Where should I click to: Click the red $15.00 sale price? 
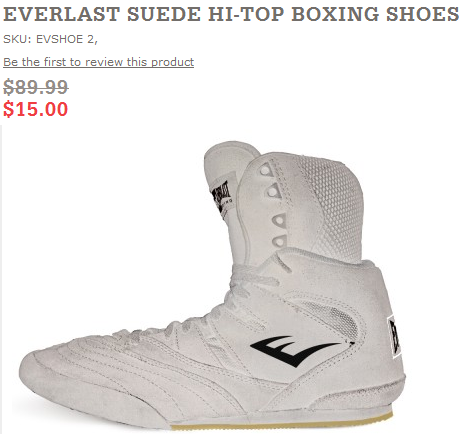click(35, 109)
